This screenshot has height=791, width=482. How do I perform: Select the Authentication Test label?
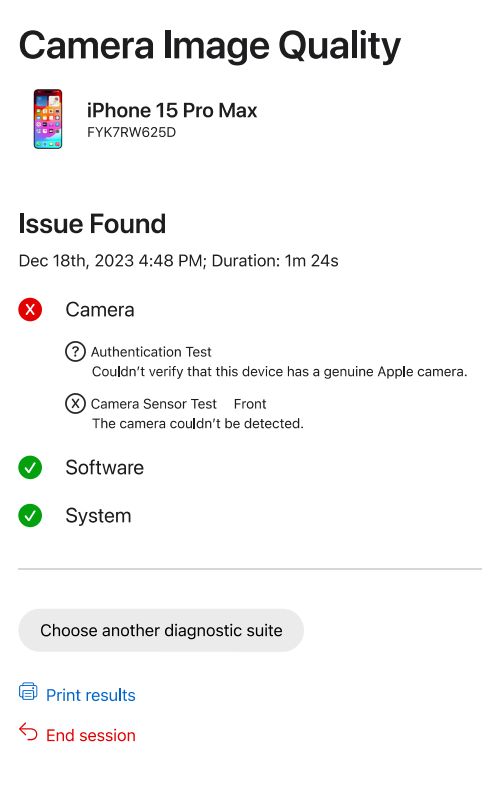click(x=151, y=352)
